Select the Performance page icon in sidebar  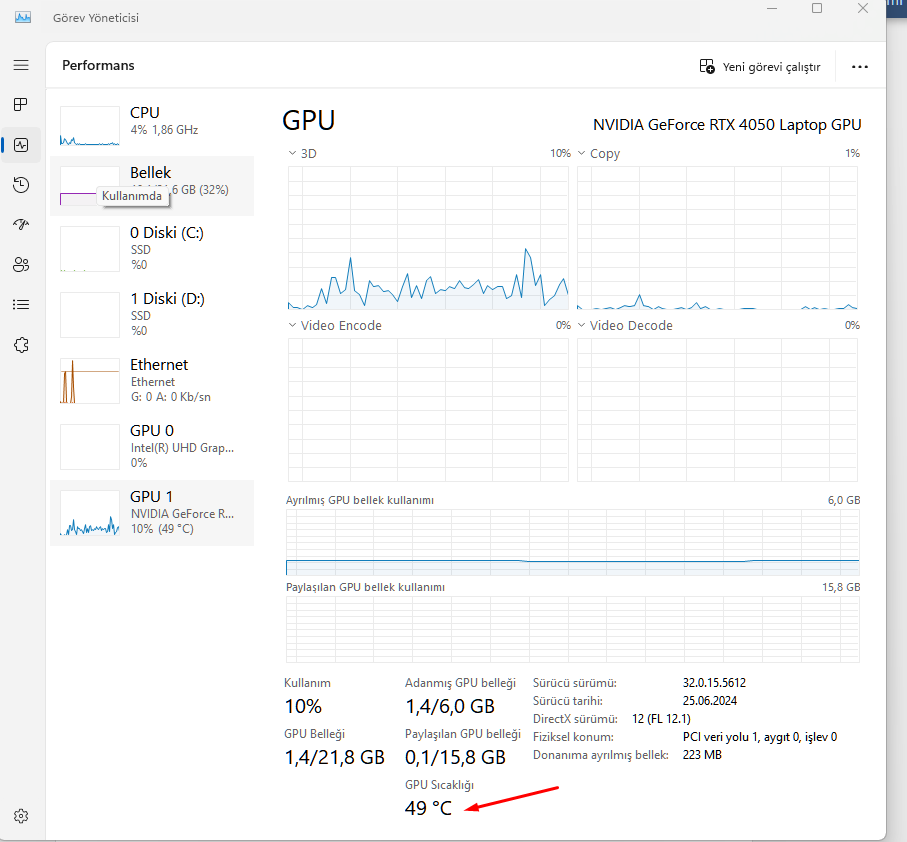21,145
